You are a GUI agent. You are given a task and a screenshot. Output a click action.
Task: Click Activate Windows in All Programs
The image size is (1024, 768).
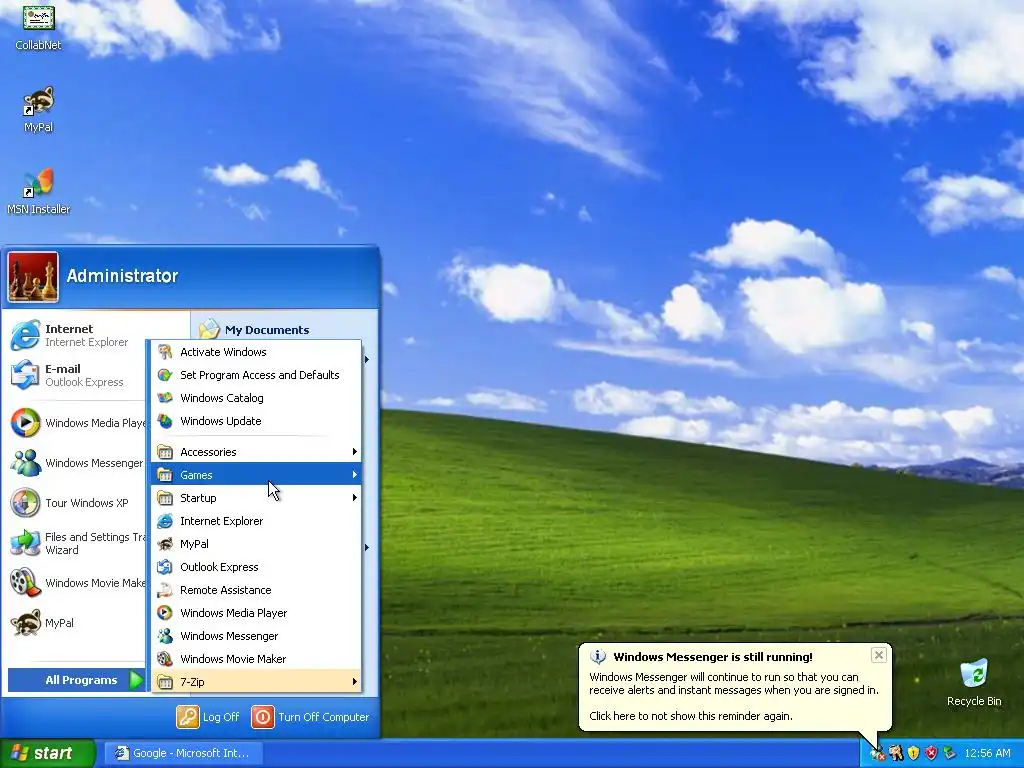(256, 352)
